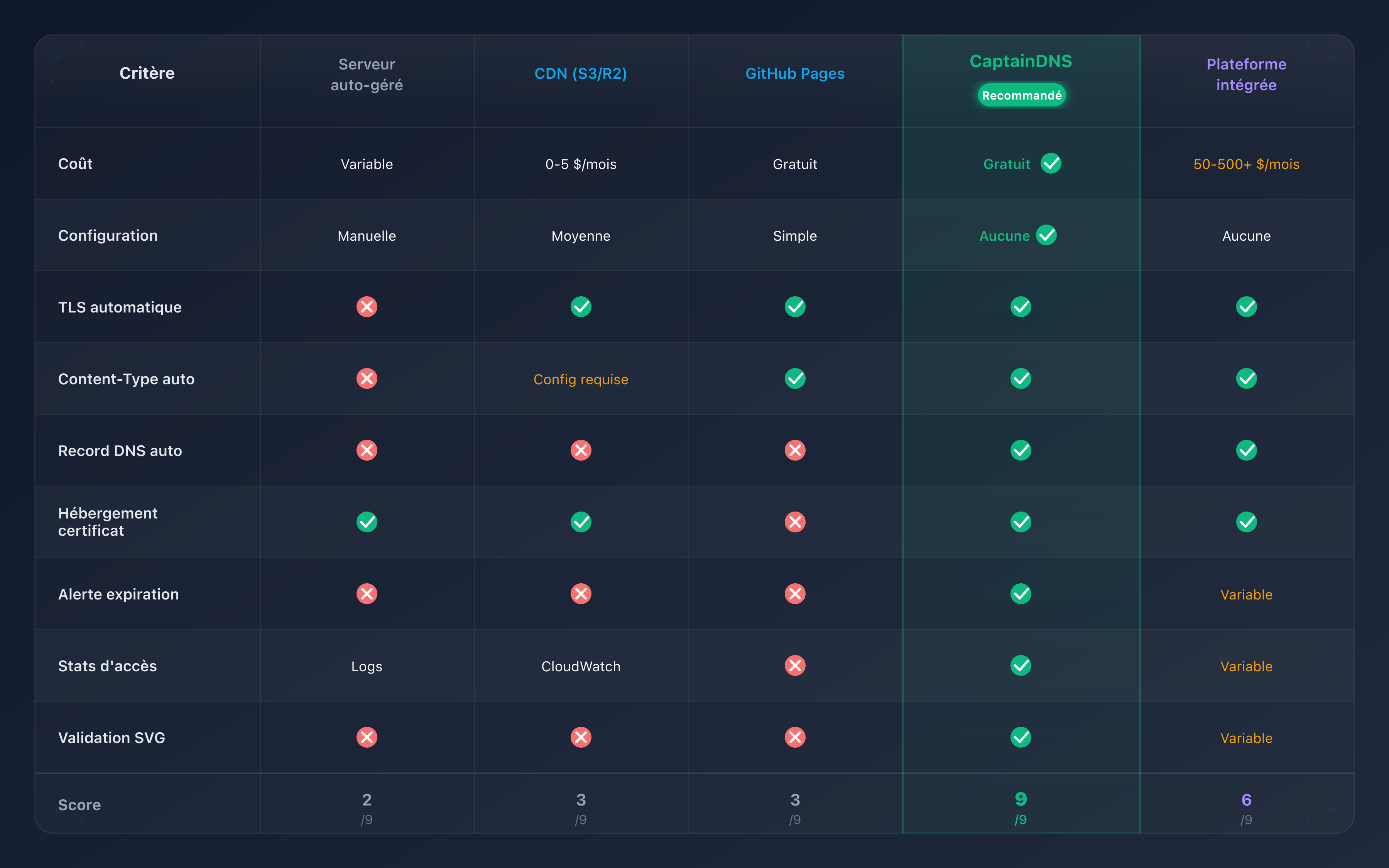Switch to the GitHub Pages column header
The width and height of the screenshot is (1389, 868).
795,73
